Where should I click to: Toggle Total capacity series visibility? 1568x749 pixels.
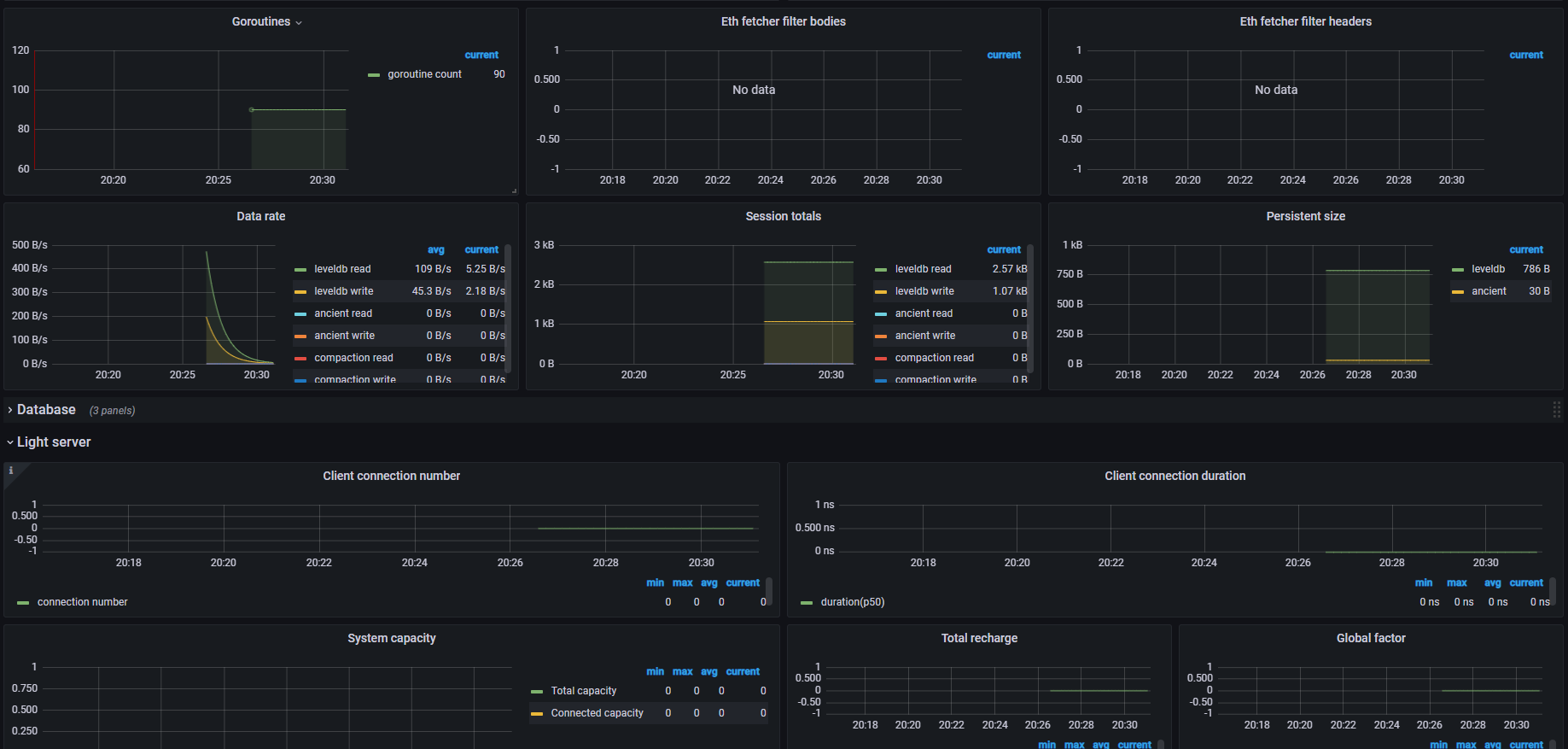click(584, 691)
